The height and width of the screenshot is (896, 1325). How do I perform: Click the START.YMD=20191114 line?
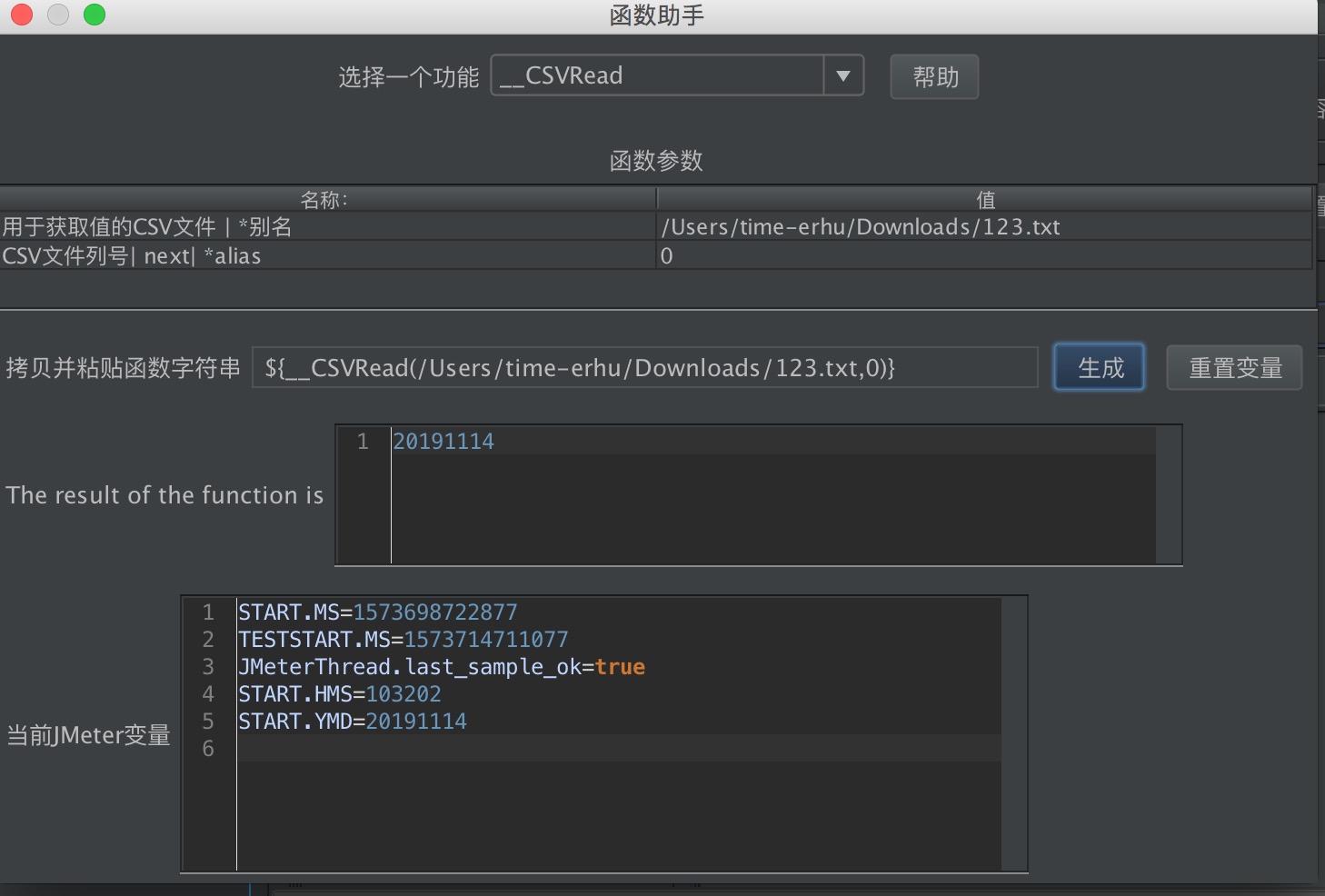coord(353,722)
